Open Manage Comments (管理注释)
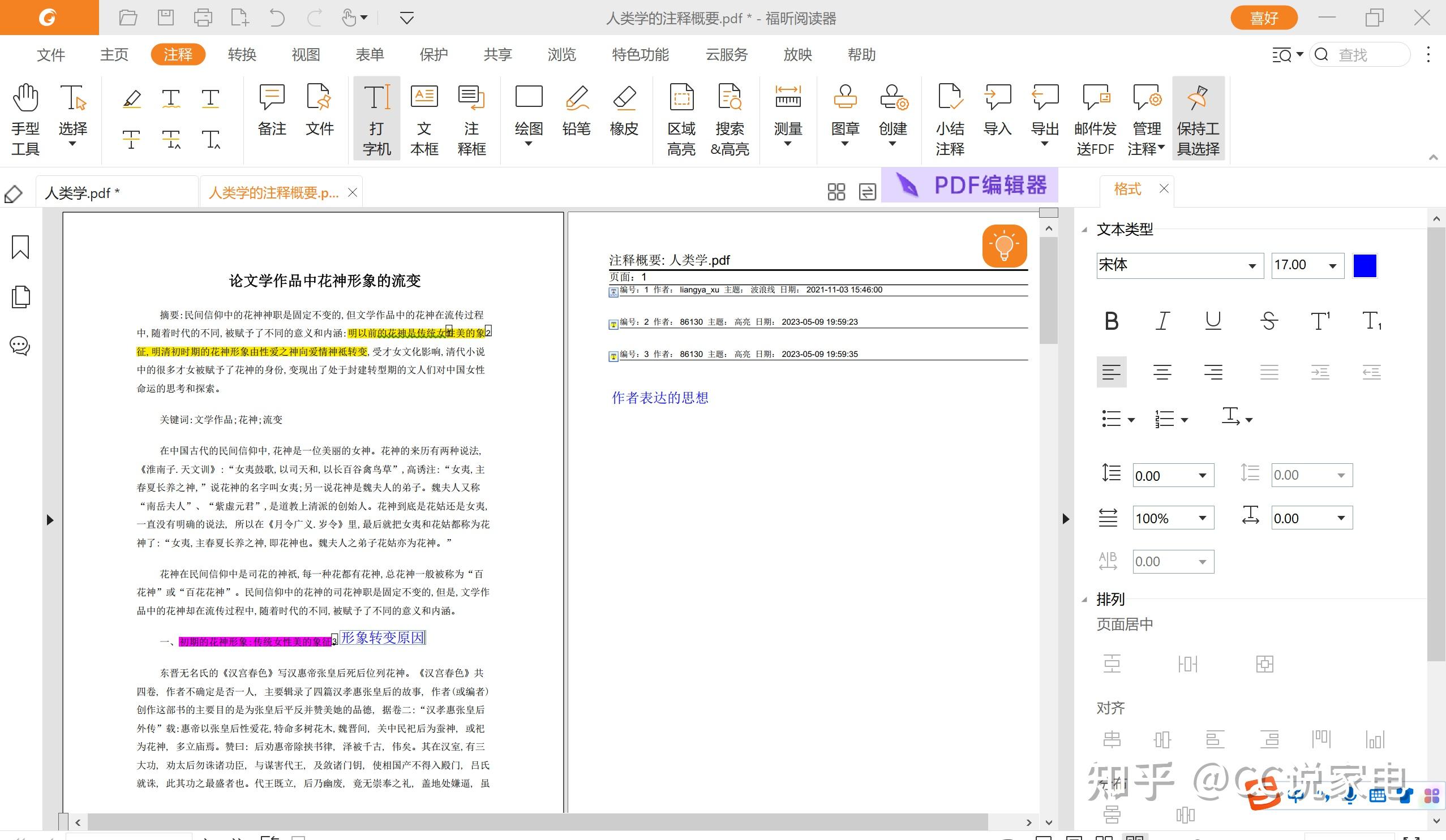The width and height of the screenshot is (1446, 840). [1146, 119]
